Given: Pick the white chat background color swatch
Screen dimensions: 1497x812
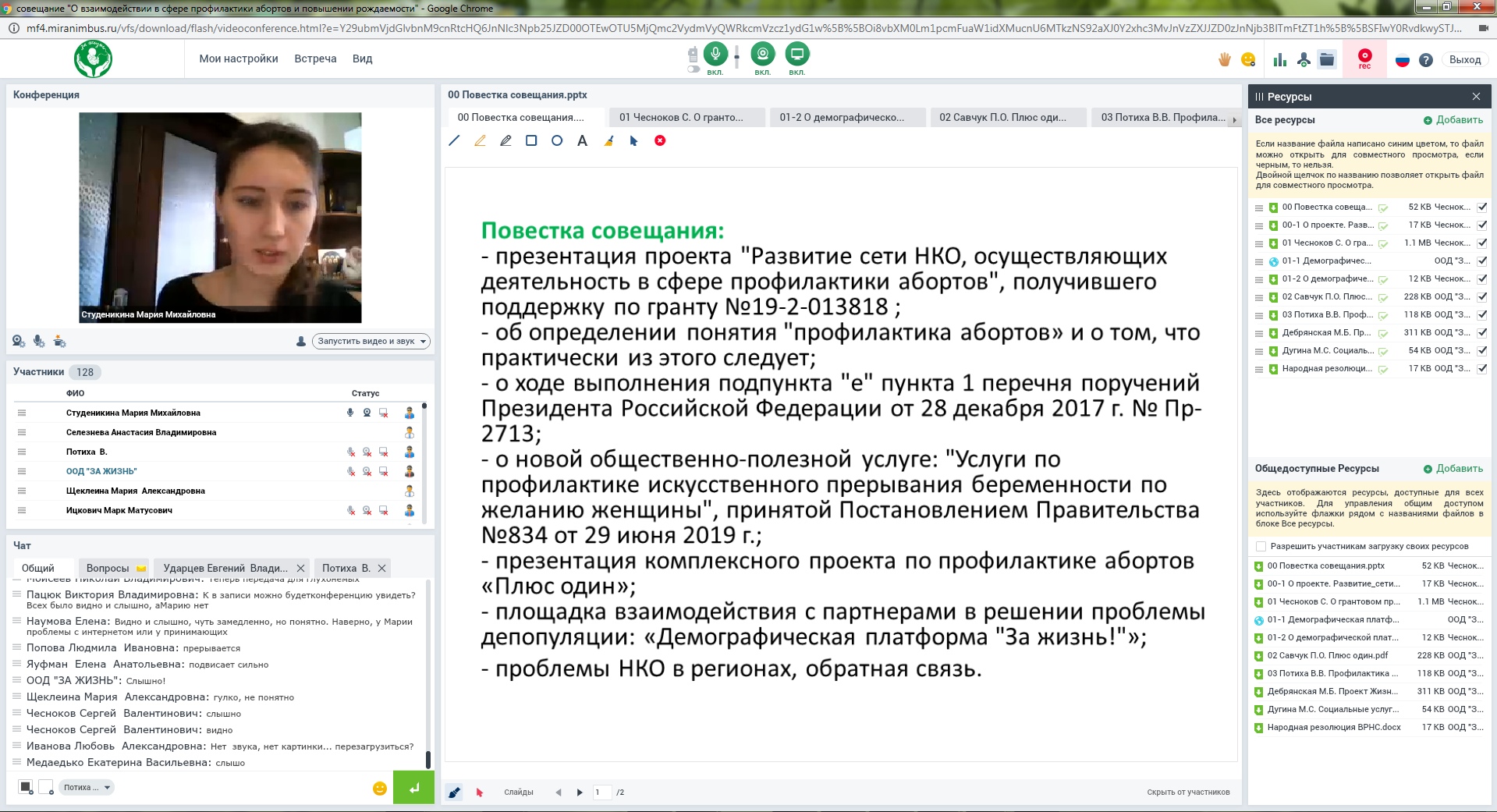Looking at the screenshot, I should [x=46, y=787].
